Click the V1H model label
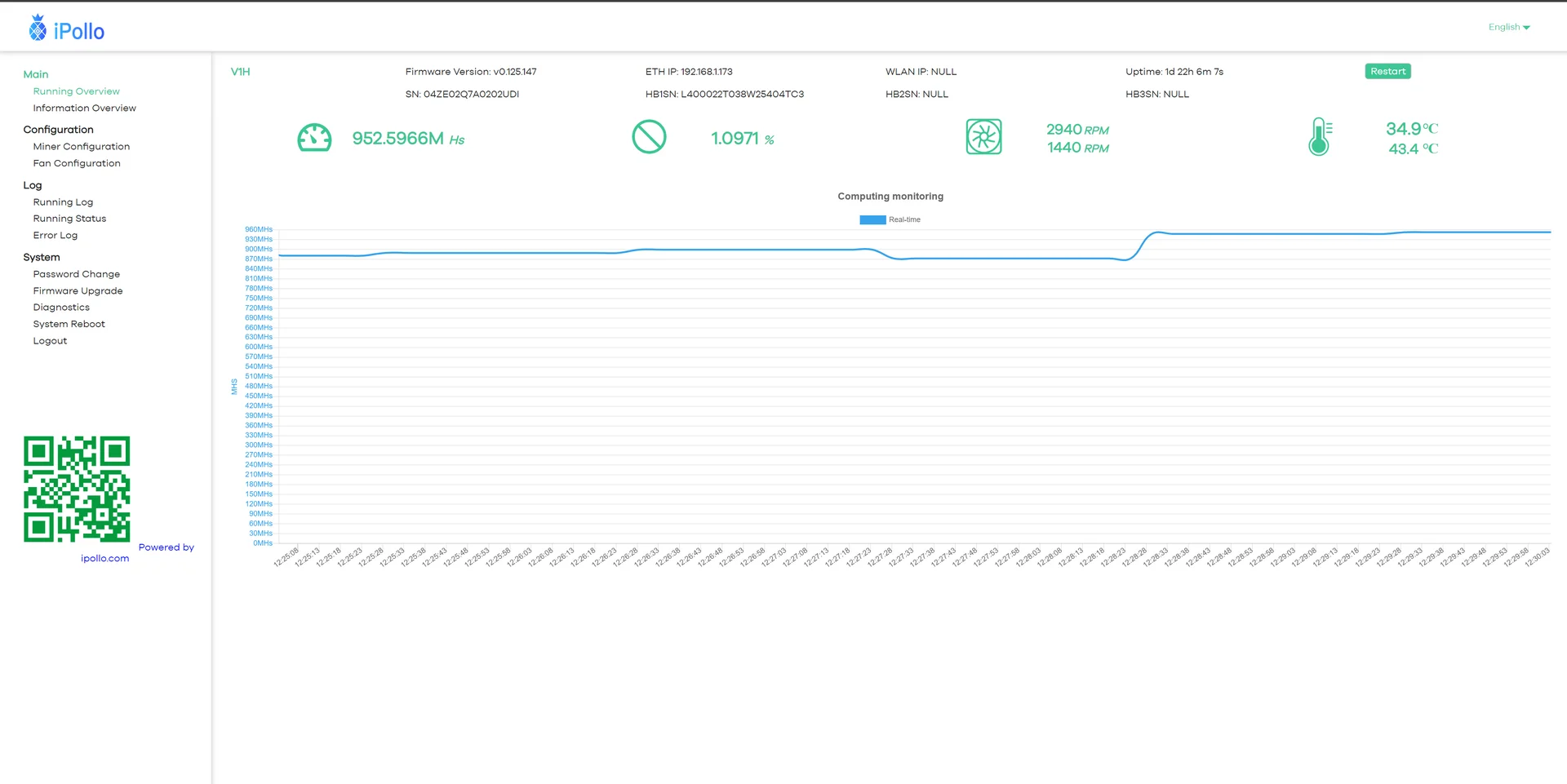The width and height of the screenshot is (1567, 784). tap(241, 72)
